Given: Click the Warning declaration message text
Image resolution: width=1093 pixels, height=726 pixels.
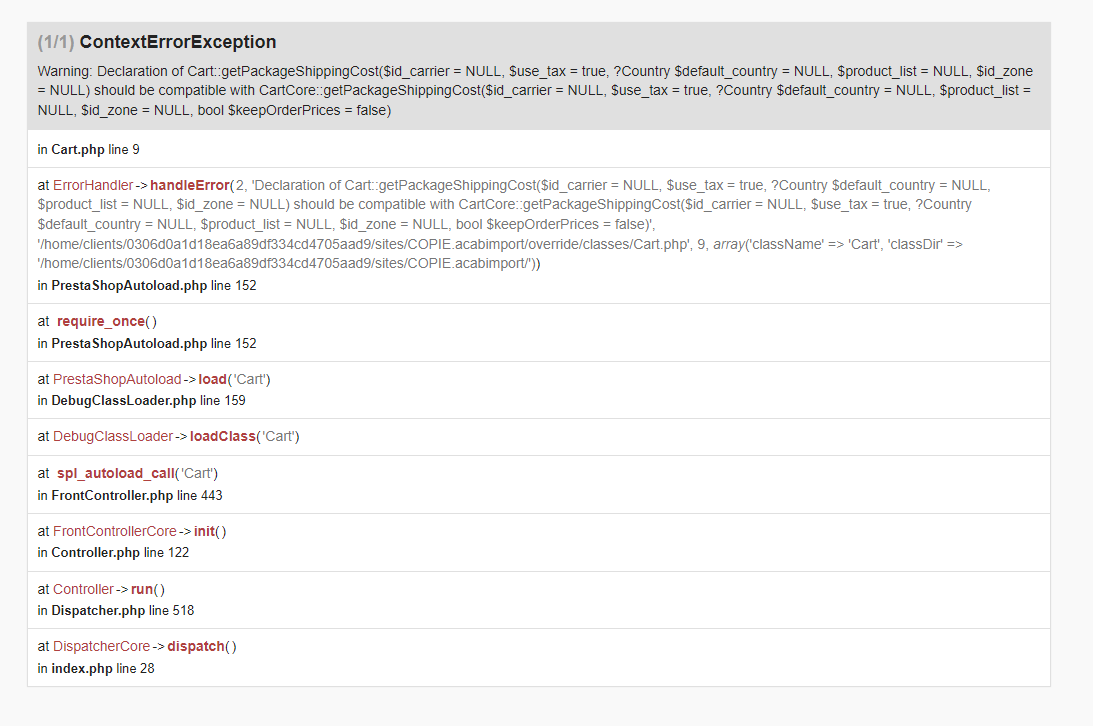Looking at the screenshot, I should [535, 91].
